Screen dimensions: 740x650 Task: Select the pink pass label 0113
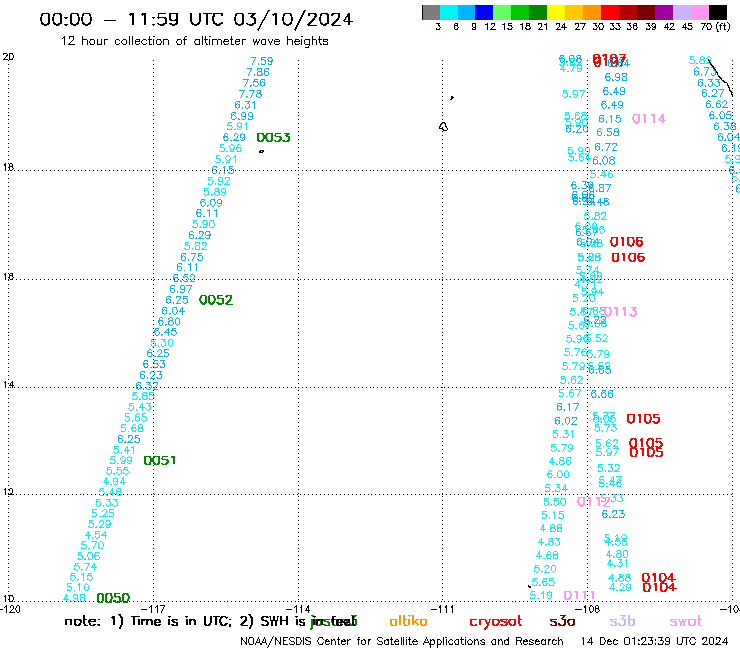pos(620,312)
